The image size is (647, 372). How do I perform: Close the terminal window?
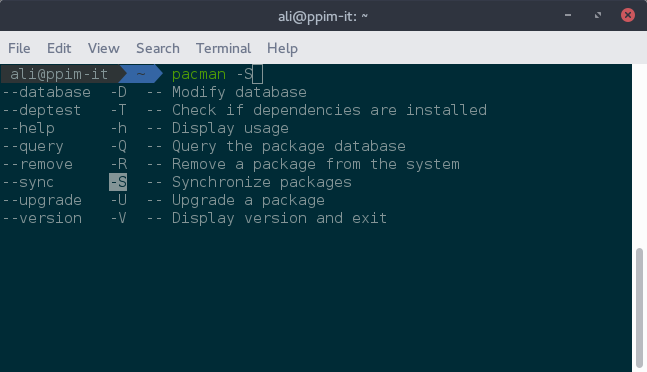coord(628,15)
